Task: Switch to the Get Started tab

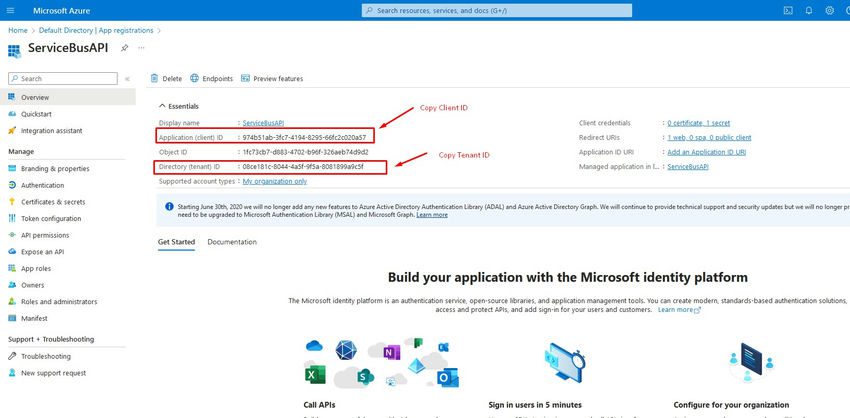Action: pyautogui.click(x=176, y=242)
